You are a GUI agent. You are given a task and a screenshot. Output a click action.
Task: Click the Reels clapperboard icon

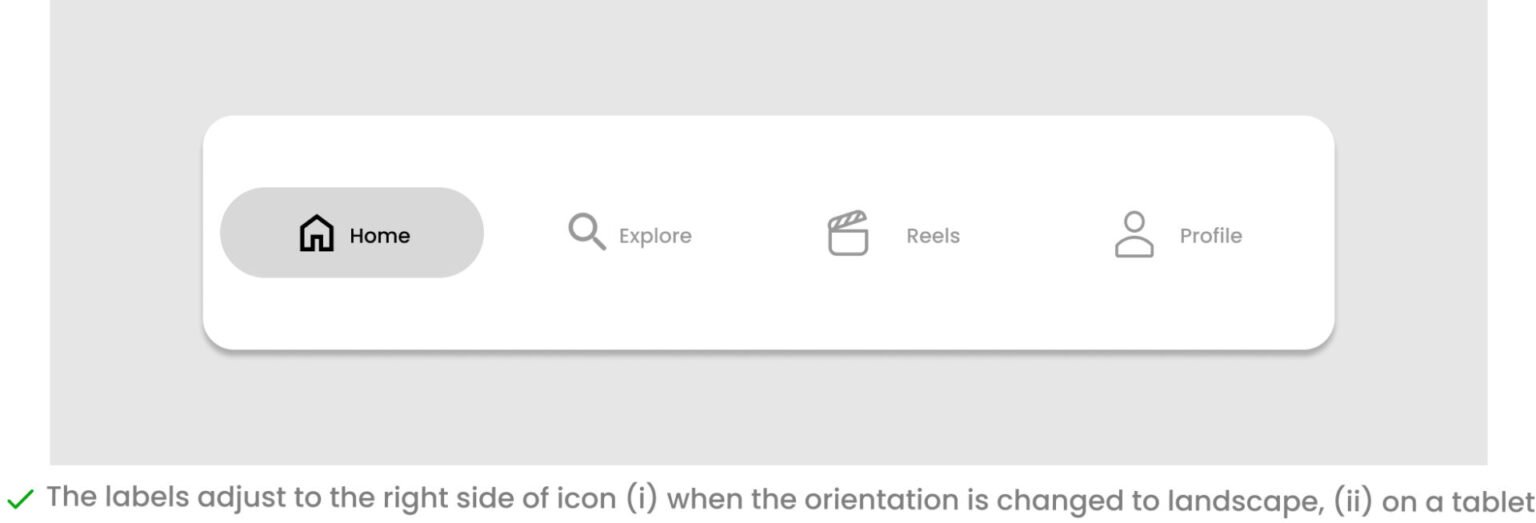point(848,233)
